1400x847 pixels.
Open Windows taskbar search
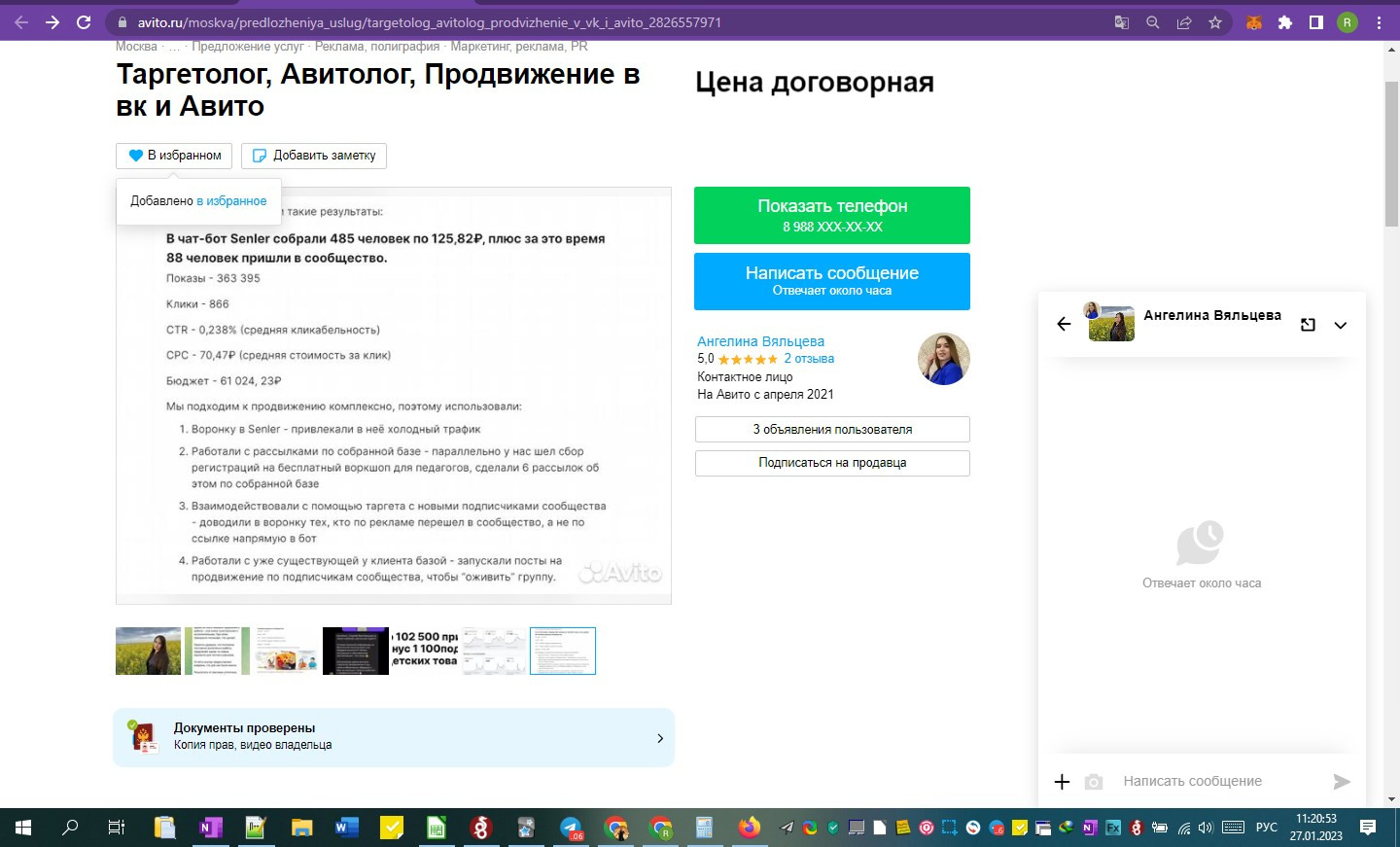(x=70, y=828)
